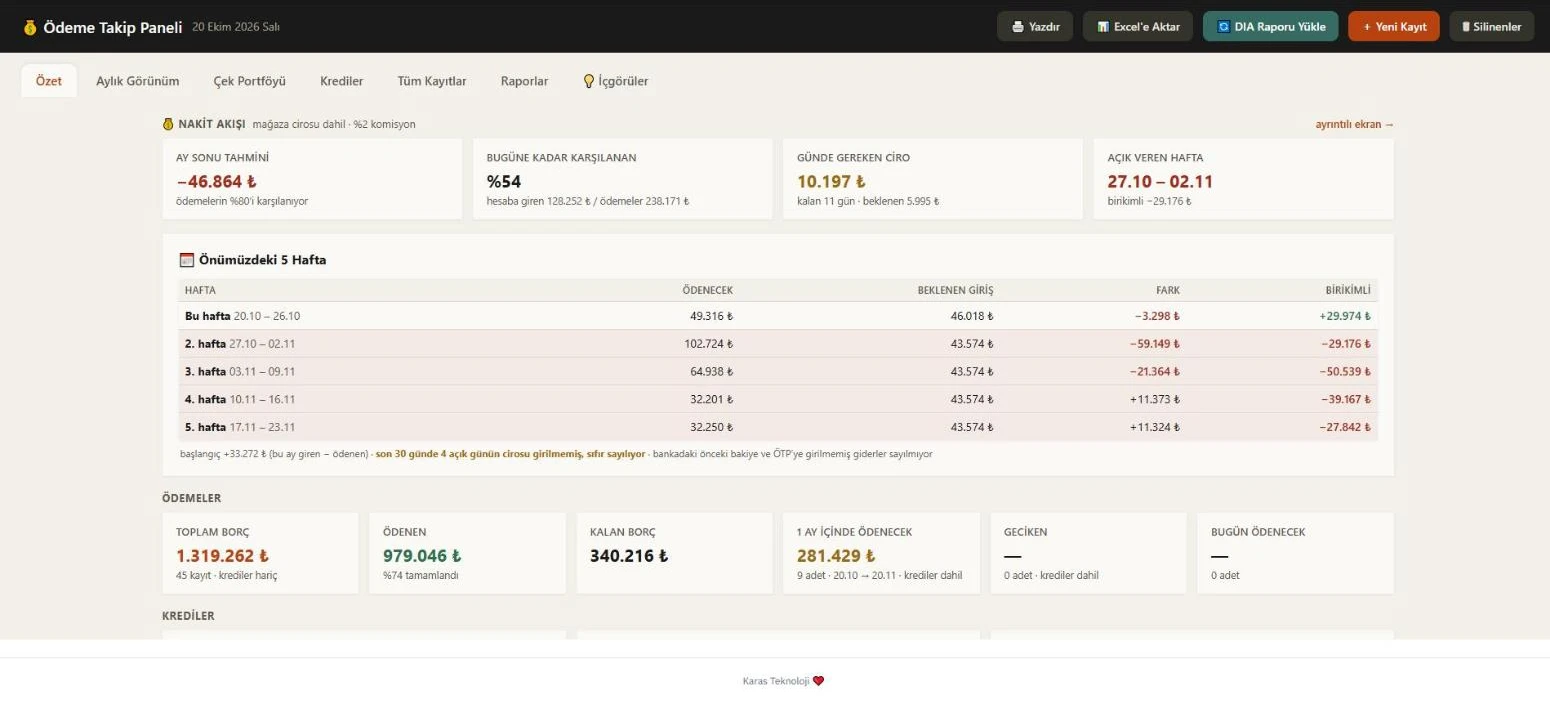Click the 340.216 ₺ remaining debt value
Viewport: 1550px width, 704px height.
click(629, 556)
